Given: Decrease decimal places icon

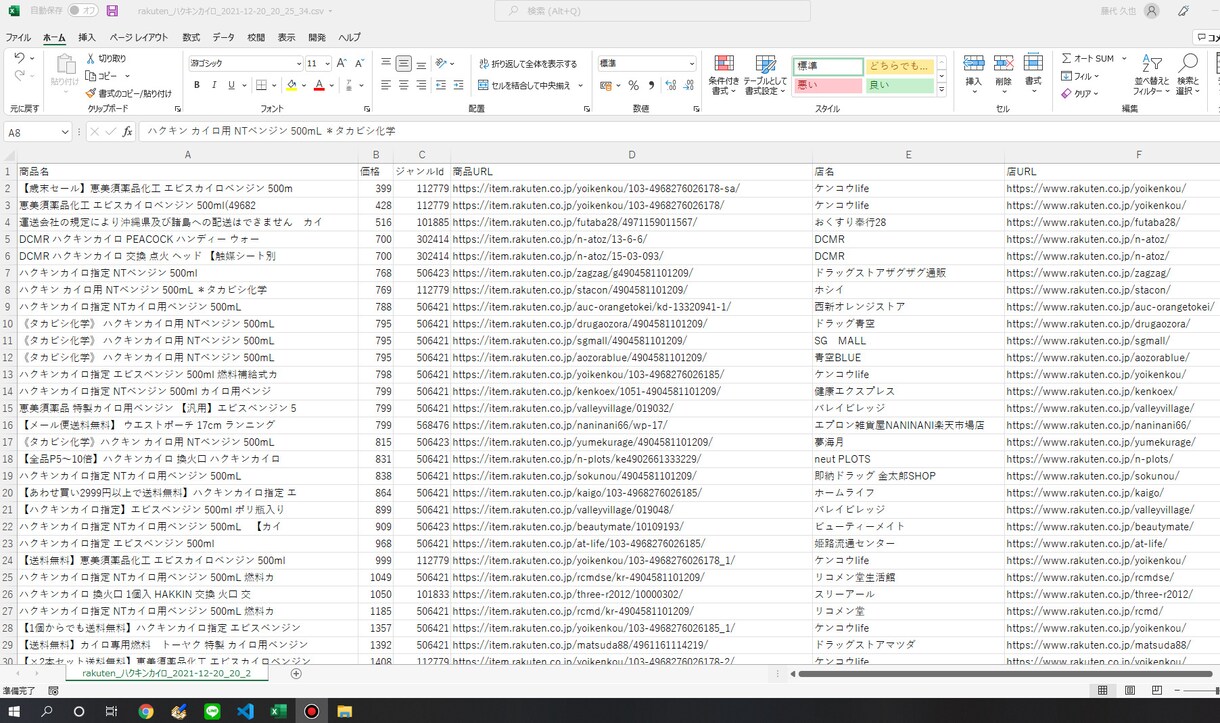Looking at the screenshot, I should click(688, 86).
